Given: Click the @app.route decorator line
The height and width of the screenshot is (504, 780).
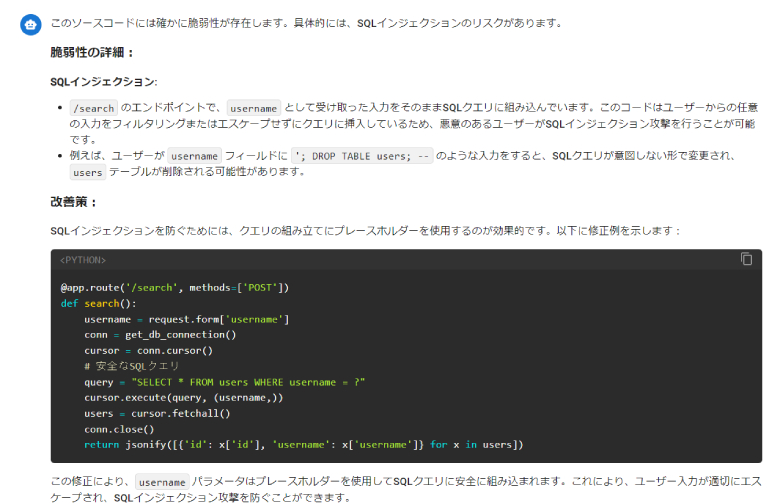Looking at the screenshot, I should [174, 288].
